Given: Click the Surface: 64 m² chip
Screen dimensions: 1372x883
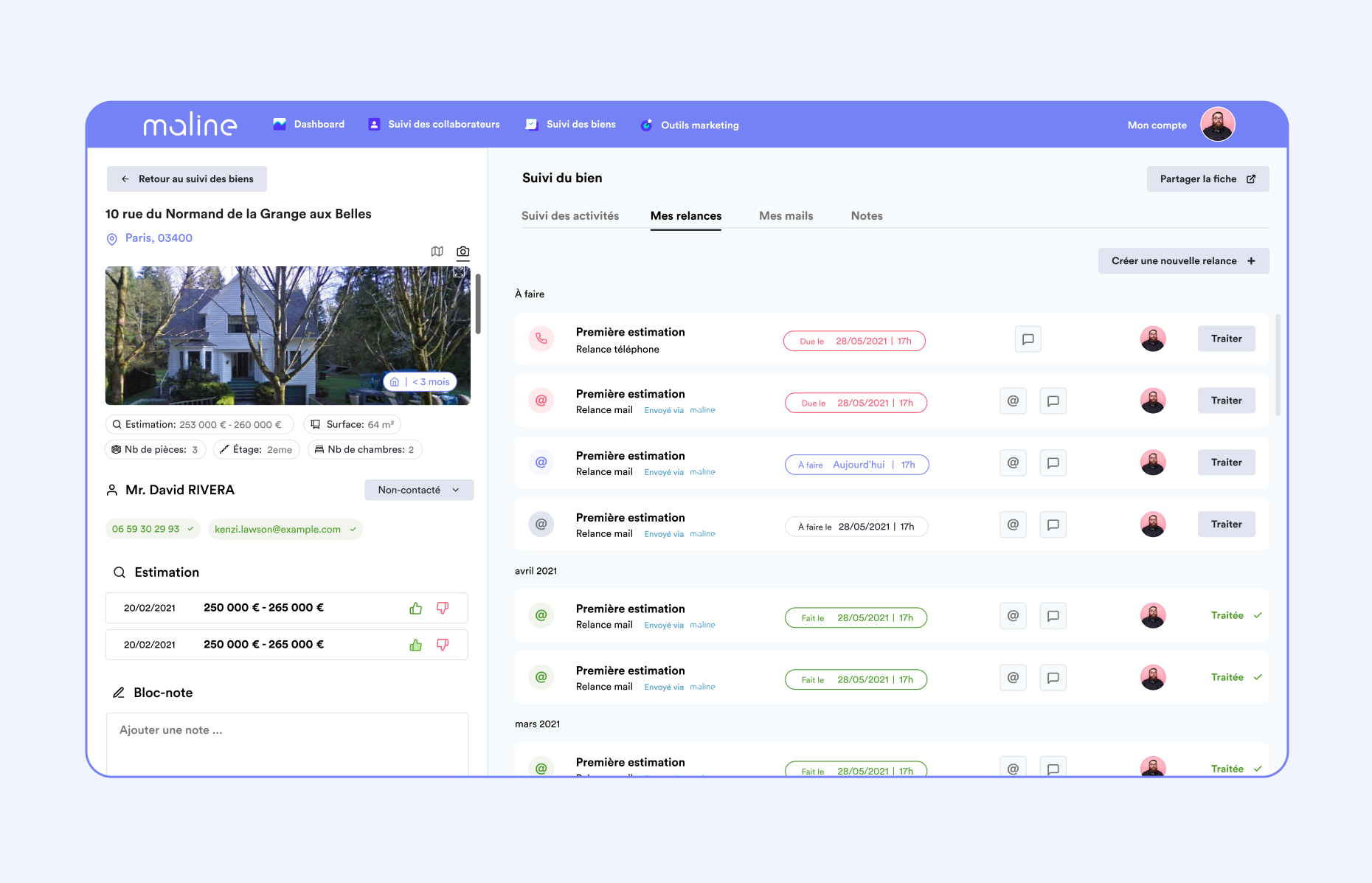Looking at the screenshot, I should click(x=352, y=425).
